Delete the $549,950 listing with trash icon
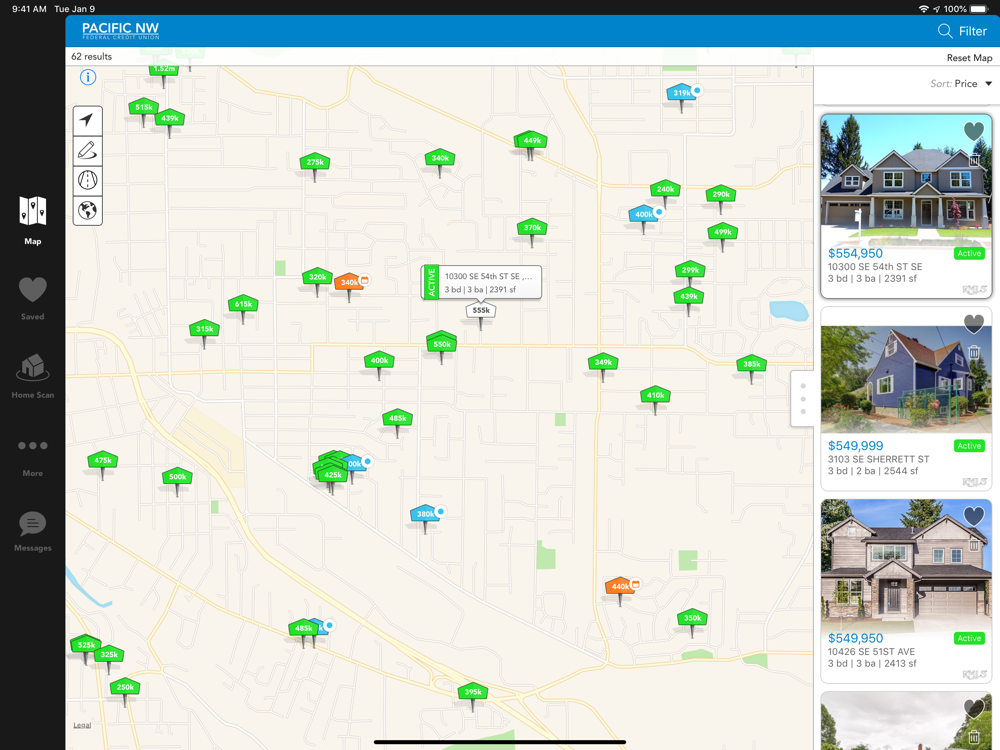This screenshot has height=750, width=1000. [974, 544]
